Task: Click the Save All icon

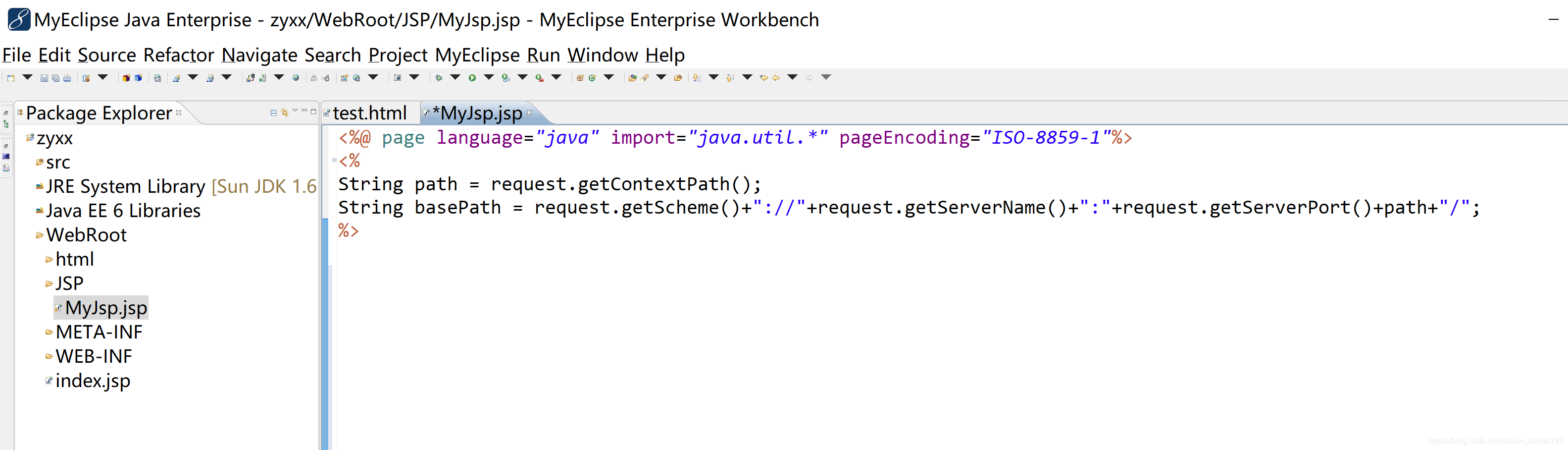Action: 56,78
